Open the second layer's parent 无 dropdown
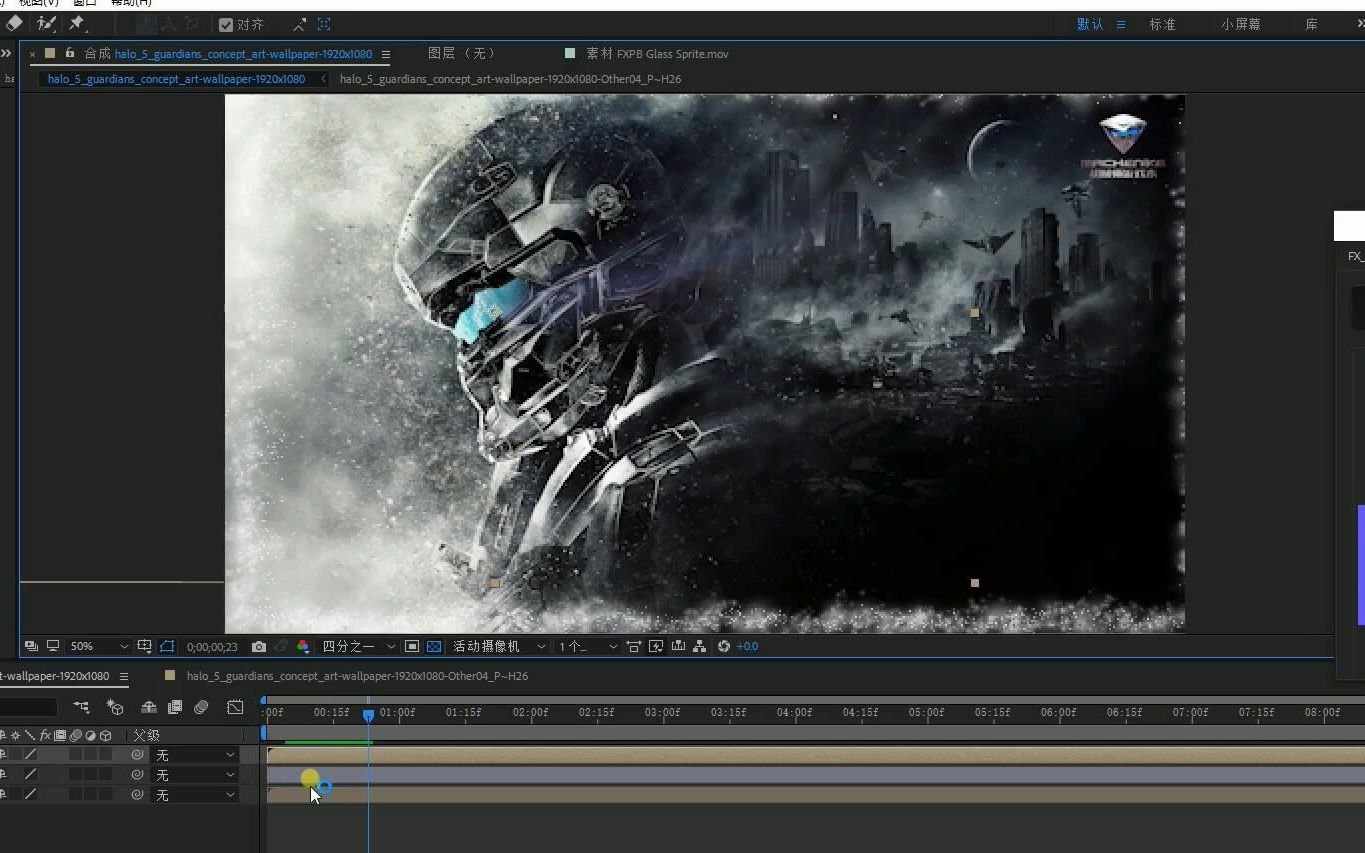 point(194,774)
